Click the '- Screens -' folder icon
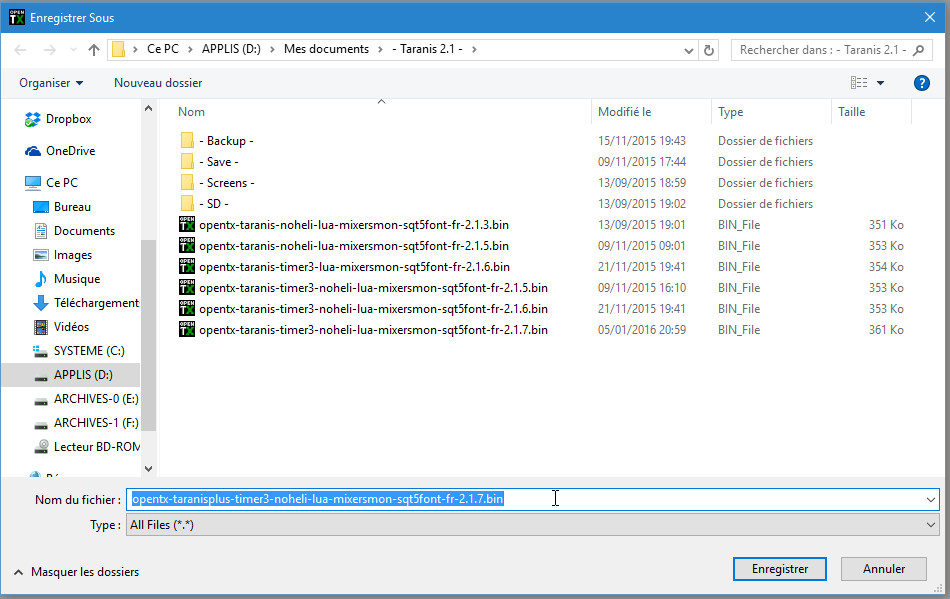This screenshot has width=950, height=599. point(187,182)
